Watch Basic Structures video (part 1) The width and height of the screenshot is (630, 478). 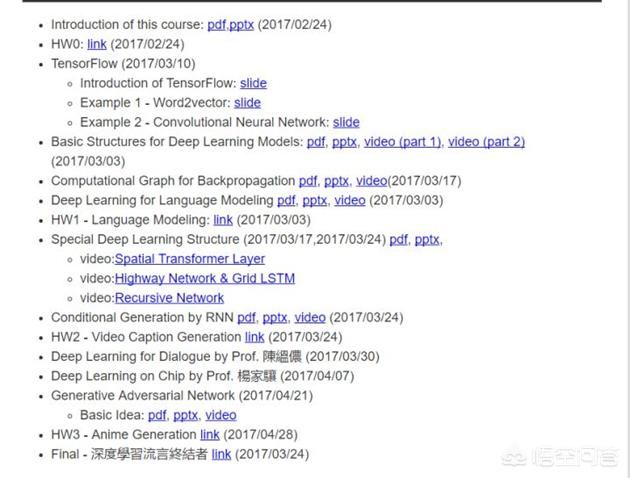coord(402,142)
